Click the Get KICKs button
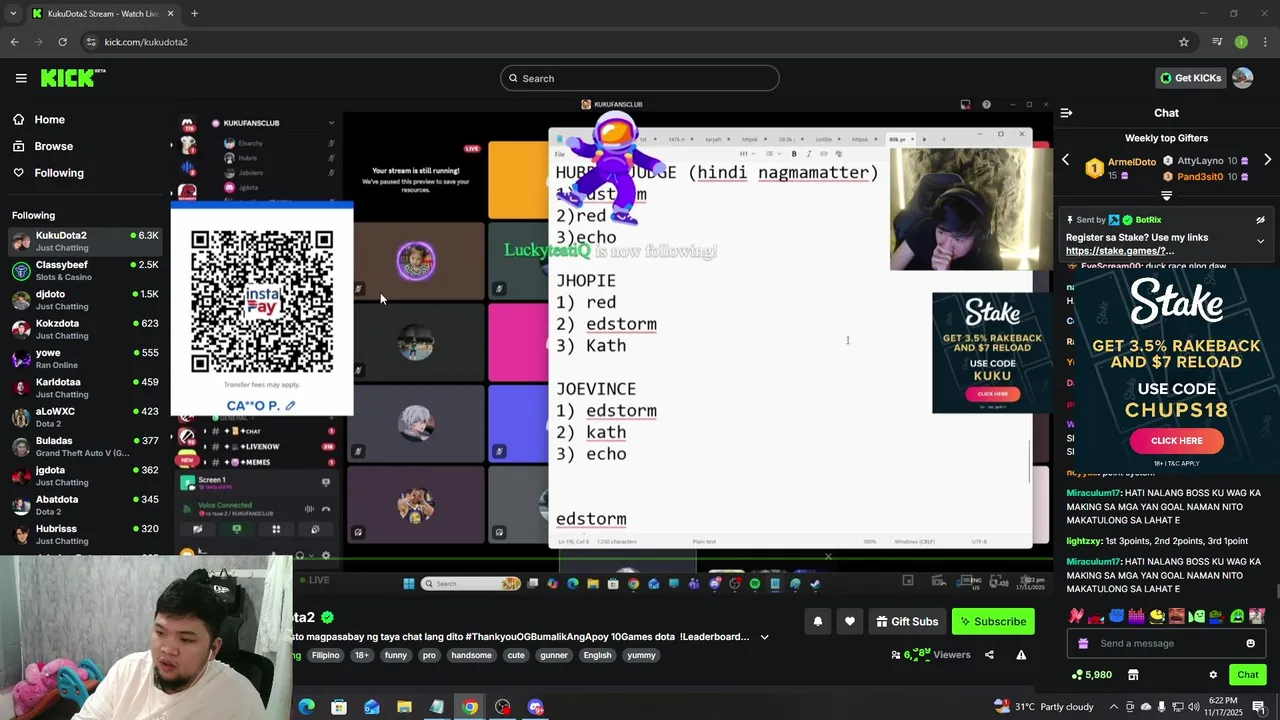 pos(1189,78)
